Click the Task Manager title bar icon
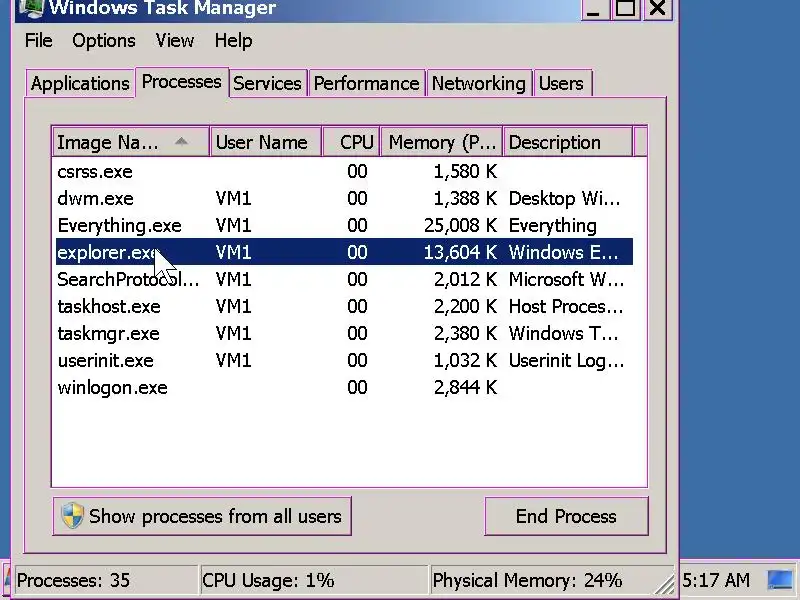Viewport: 800px width, 600px height. 32,8
